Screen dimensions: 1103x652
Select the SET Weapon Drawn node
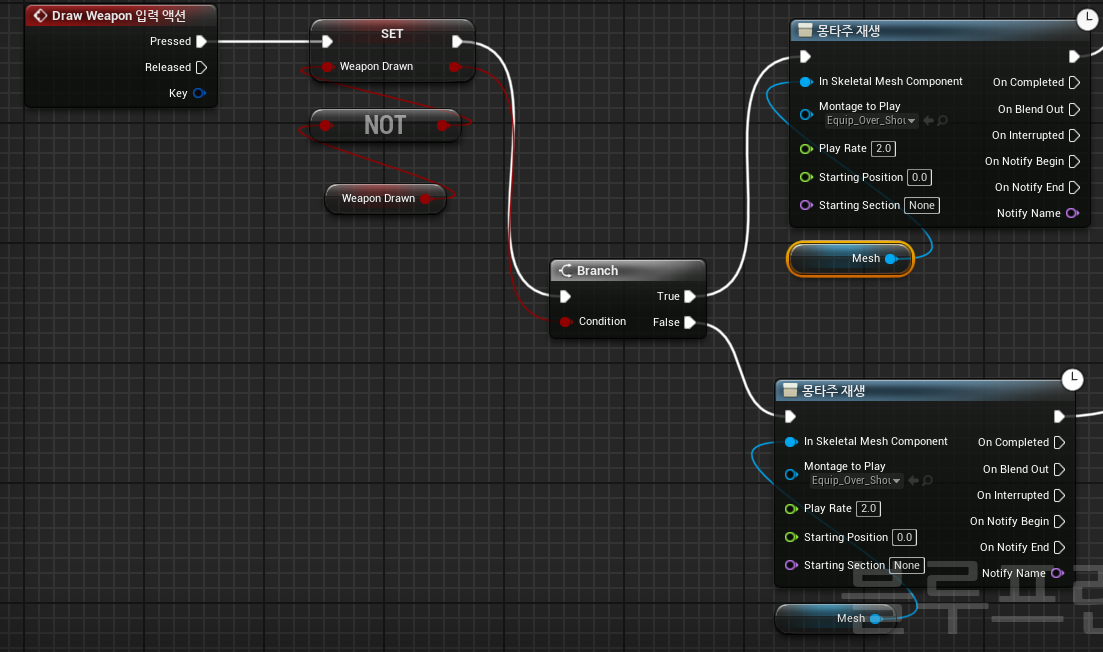[391, 33]
